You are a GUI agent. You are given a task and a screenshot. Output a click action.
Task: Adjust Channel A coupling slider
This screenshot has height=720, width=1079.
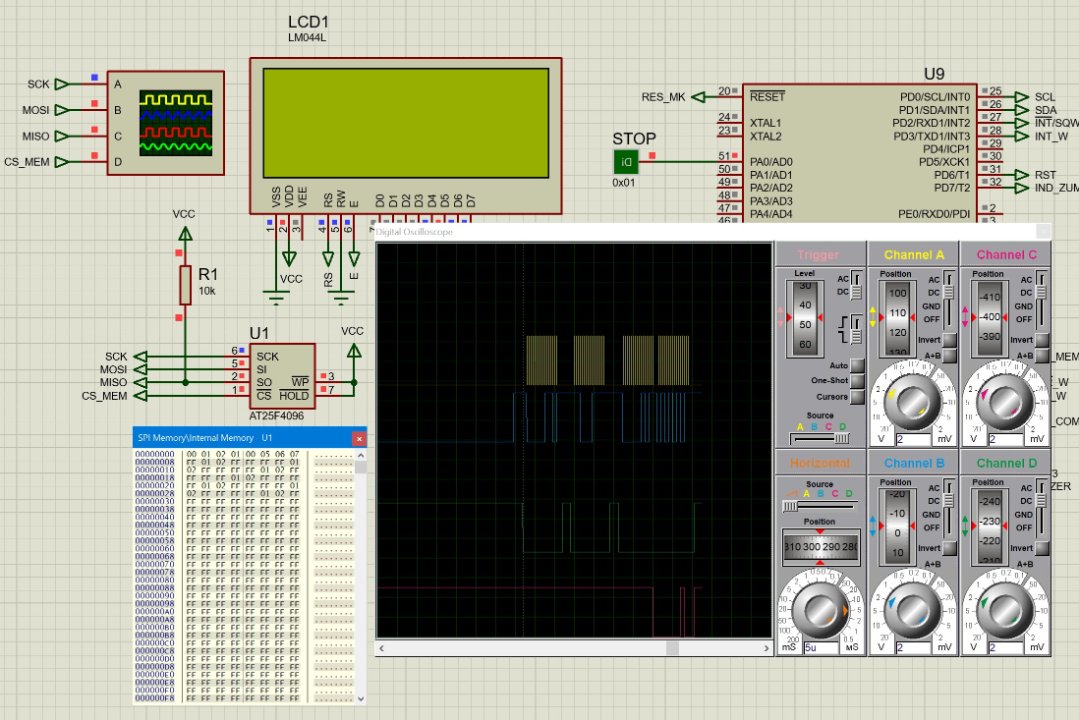(x=949, y=299)
